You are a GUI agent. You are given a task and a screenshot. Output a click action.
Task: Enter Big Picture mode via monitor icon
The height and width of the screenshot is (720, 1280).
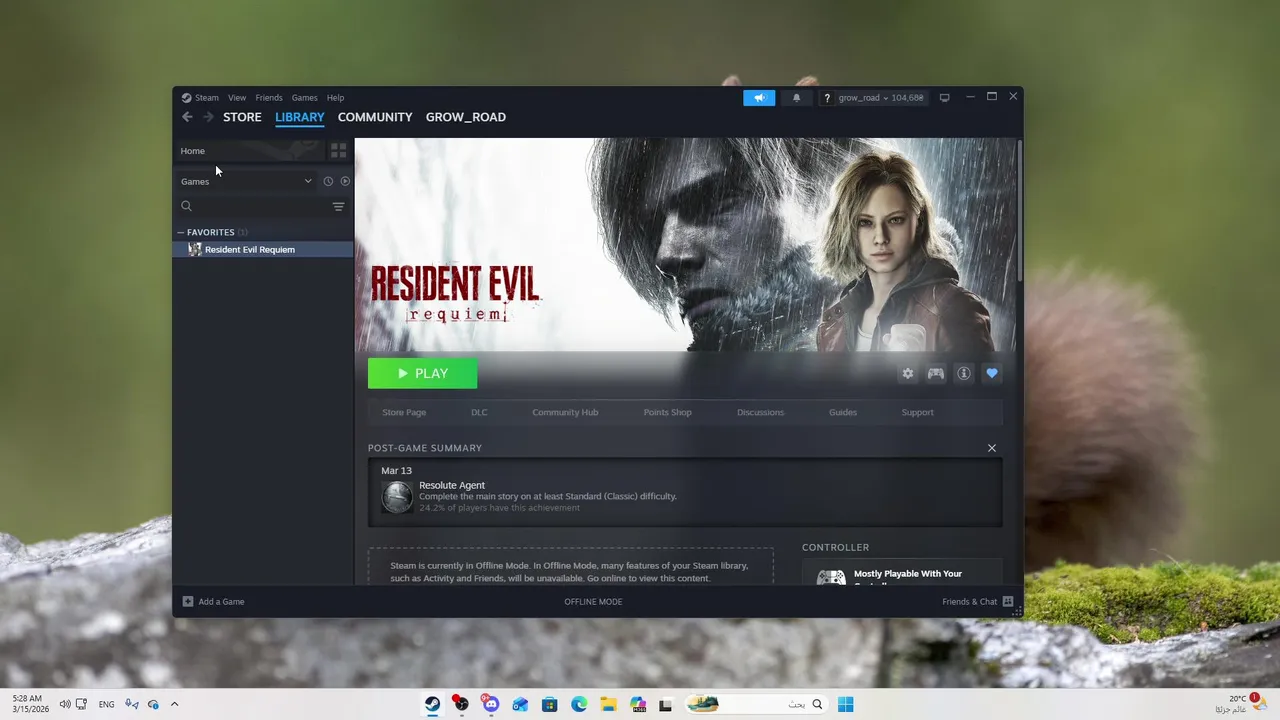point(944,98)
